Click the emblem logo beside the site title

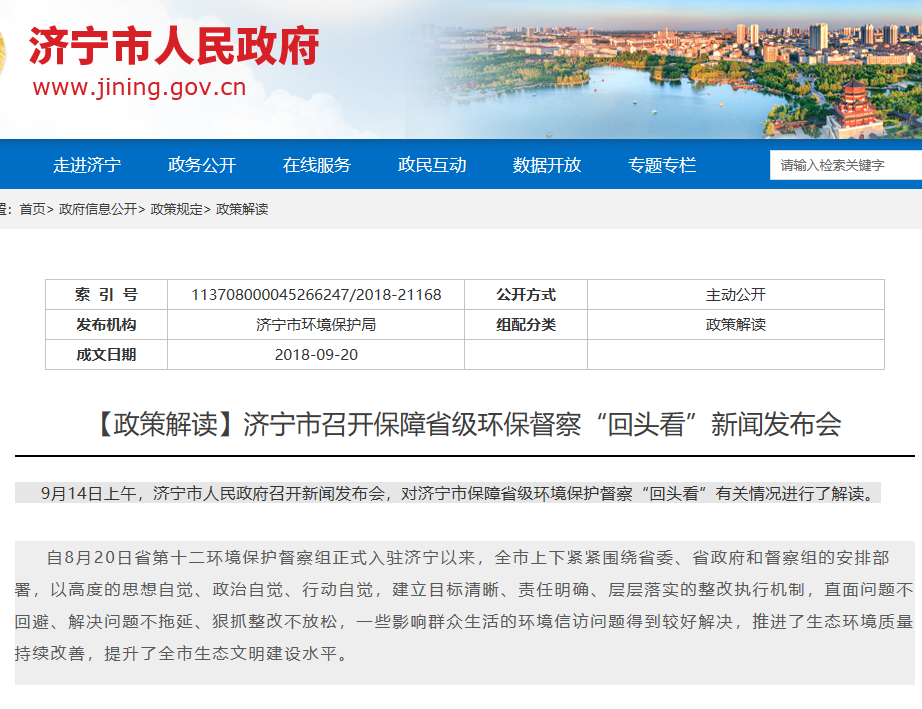(x=3, y=52)
